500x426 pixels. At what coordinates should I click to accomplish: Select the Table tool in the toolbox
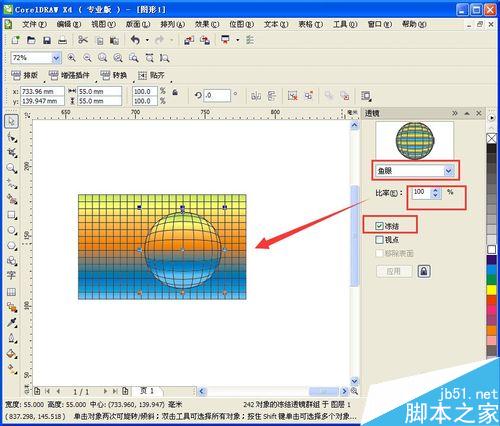point(11,292)
